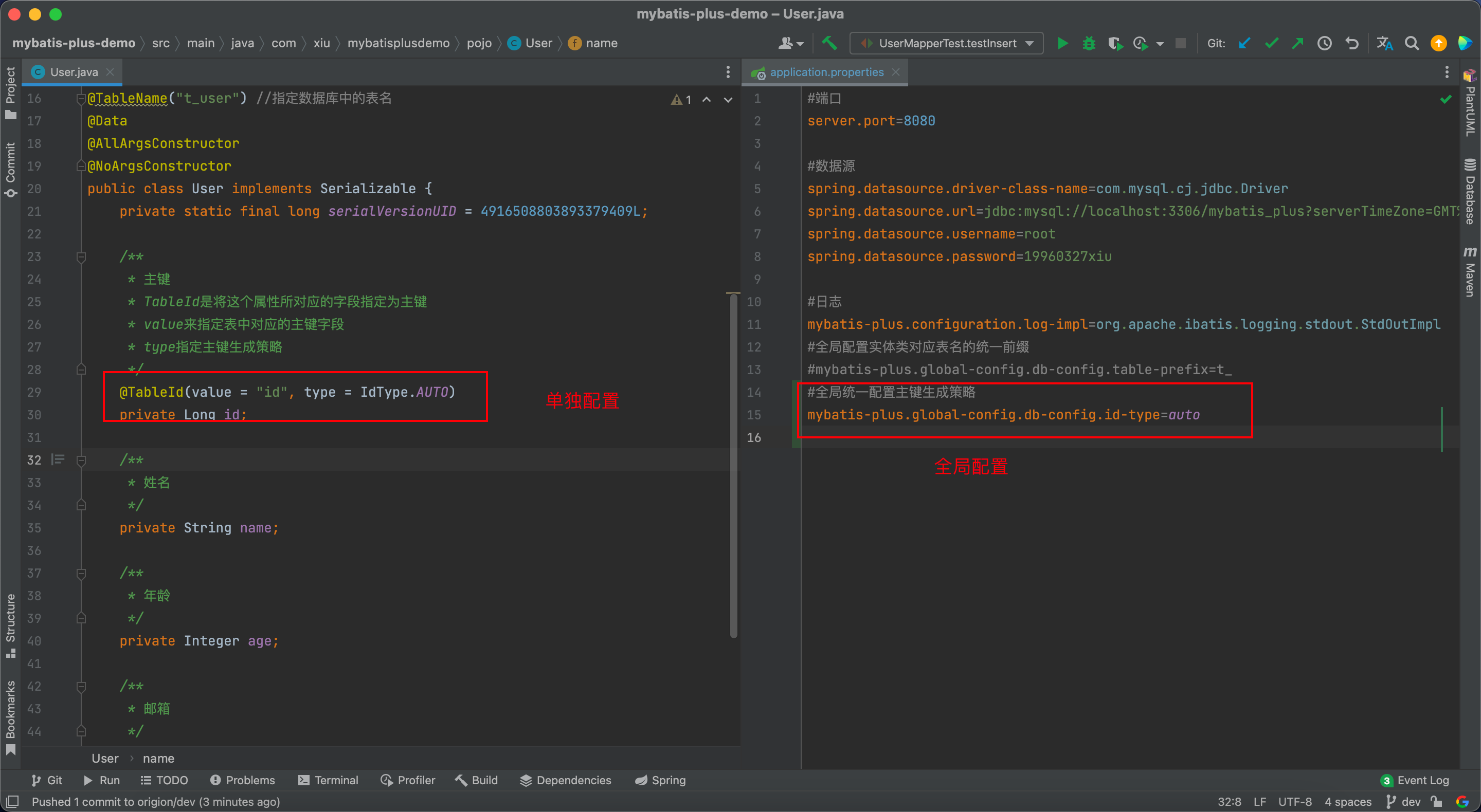Expand the profiler run options arrow
This screenshot has width=1481, height=812.
[1160, 44]
